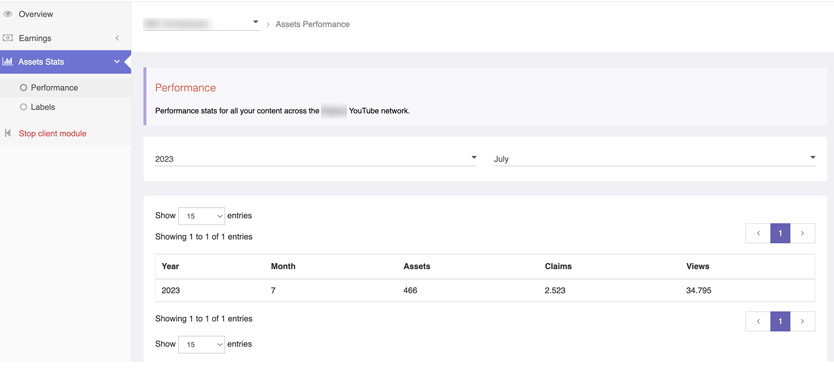Expand the Earnings menu chevron
This screenshot has width=834, height=377.
[117, 38]
